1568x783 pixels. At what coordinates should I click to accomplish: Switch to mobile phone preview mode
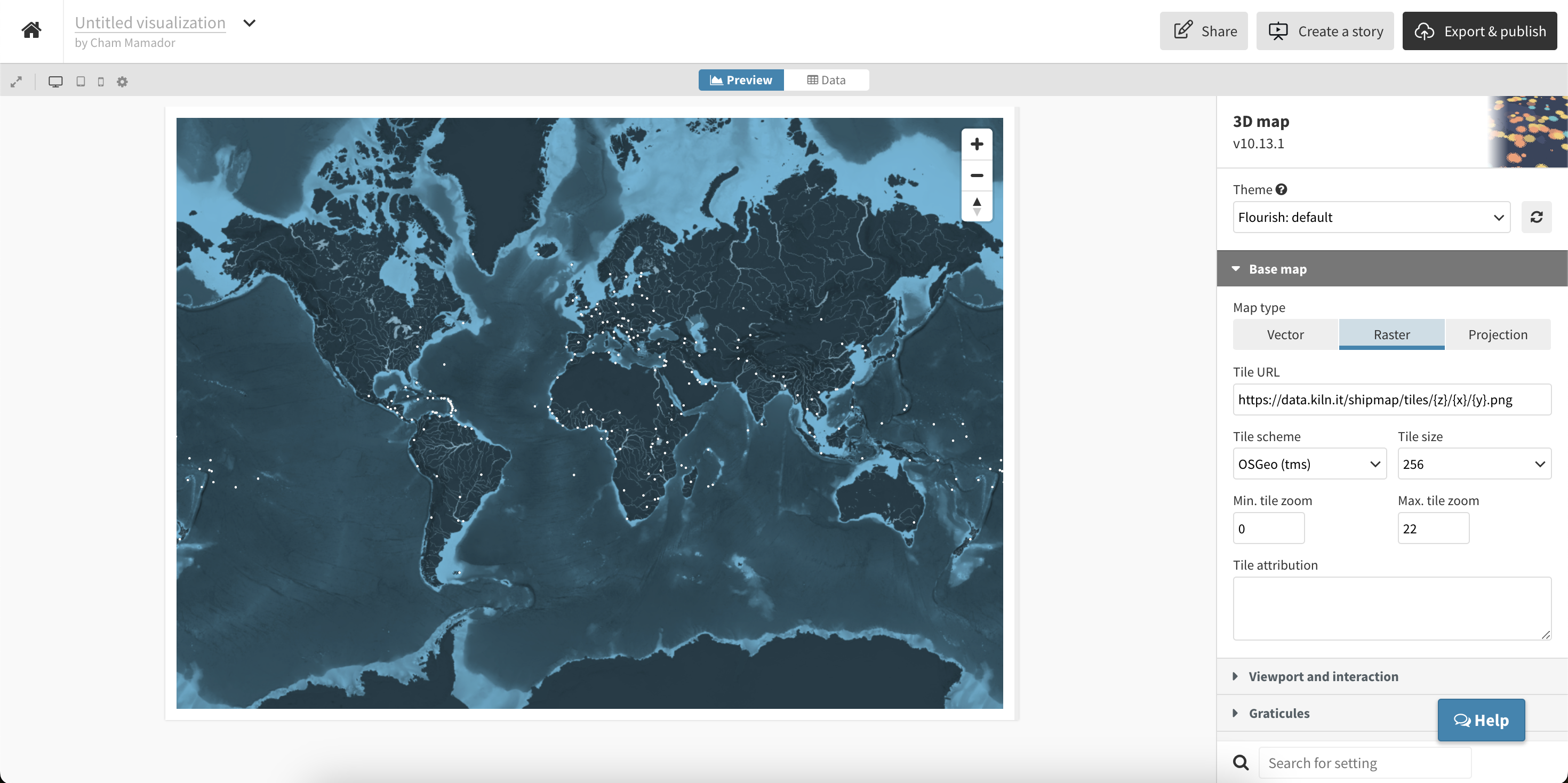coord(101,82)
